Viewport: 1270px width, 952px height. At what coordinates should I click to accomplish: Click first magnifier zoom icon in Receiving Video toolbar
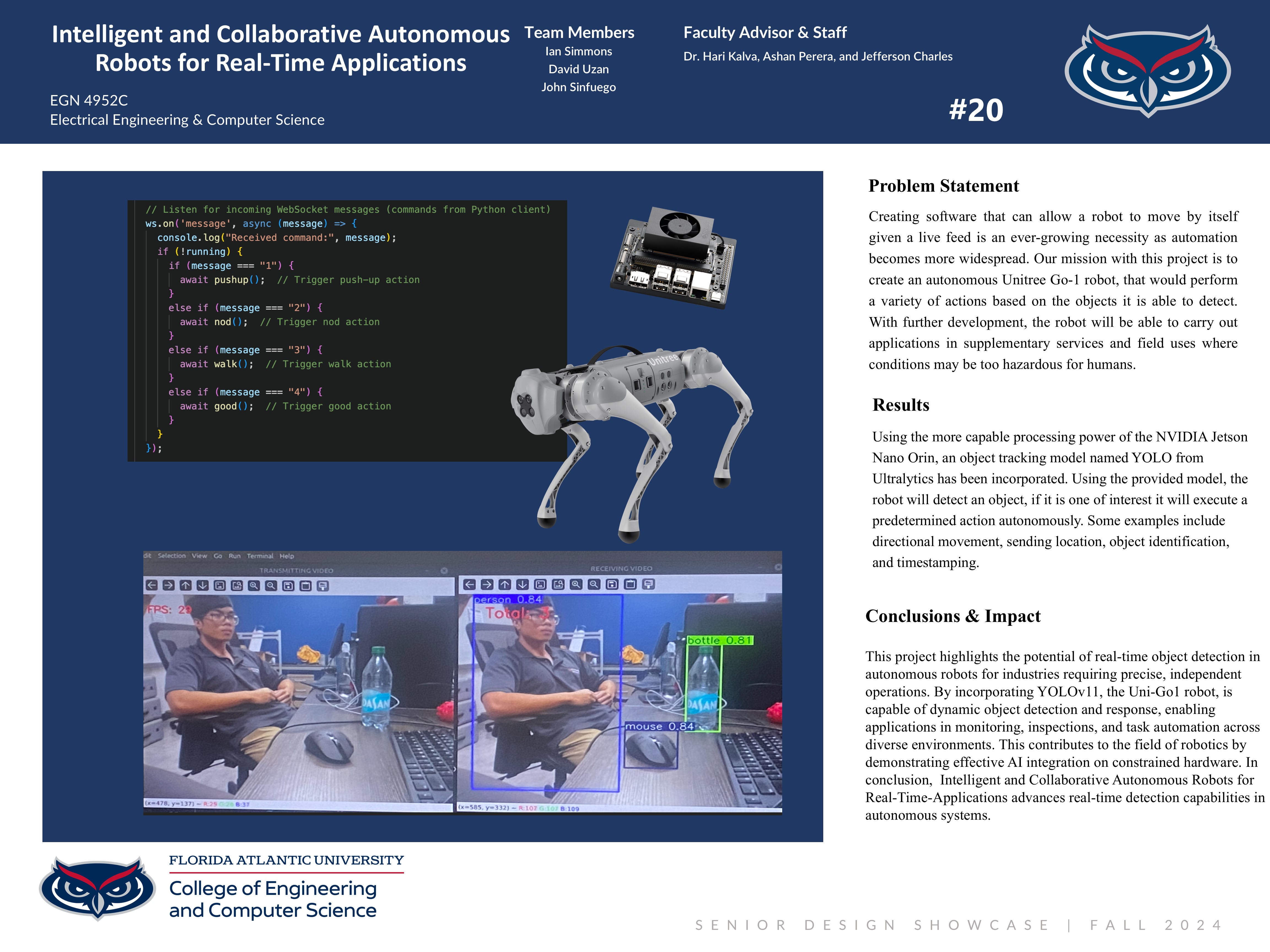(576, 584)
